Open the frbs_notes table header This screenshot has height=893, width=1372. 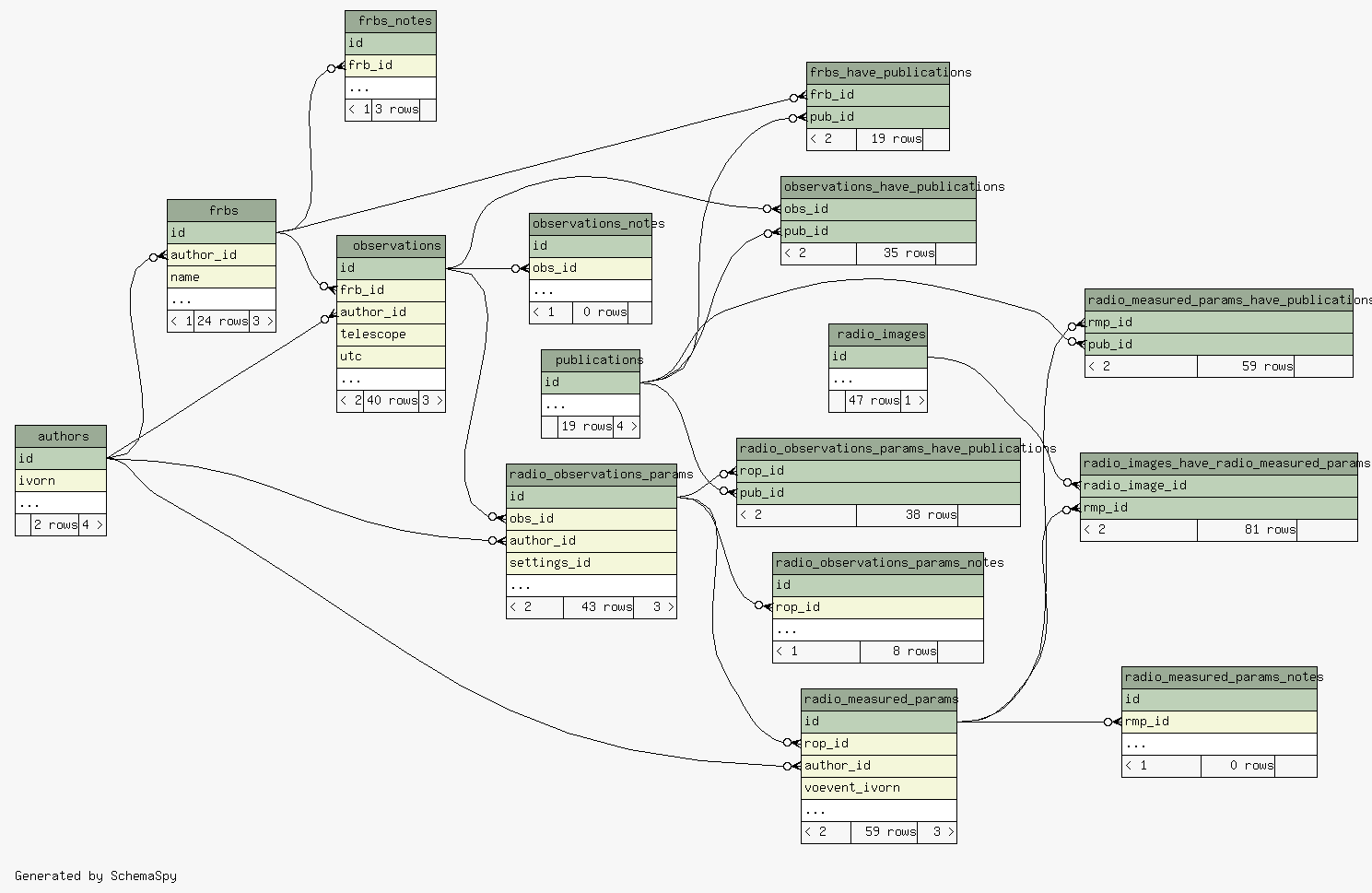pyautogui.click(x=391, y=21)
